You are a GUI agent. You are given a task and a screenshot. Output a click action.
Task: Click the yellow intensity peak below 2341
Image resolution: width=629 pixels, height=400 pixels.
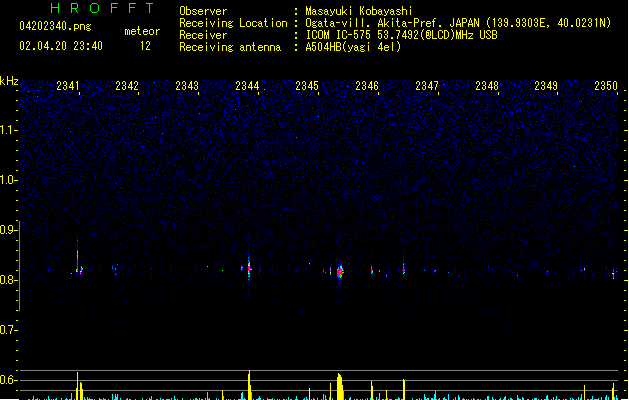point(78,386)
